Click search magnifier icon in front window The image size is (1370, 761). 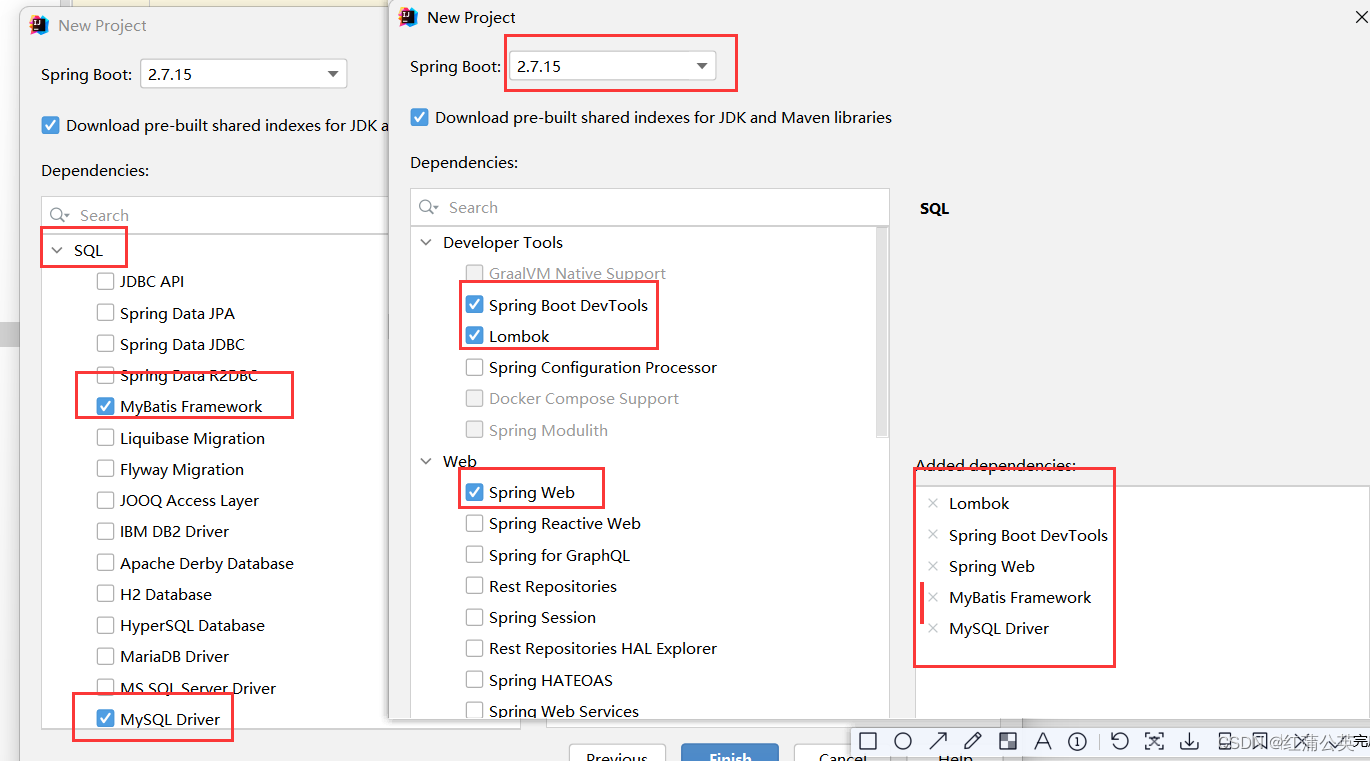[x=429, y=207]
